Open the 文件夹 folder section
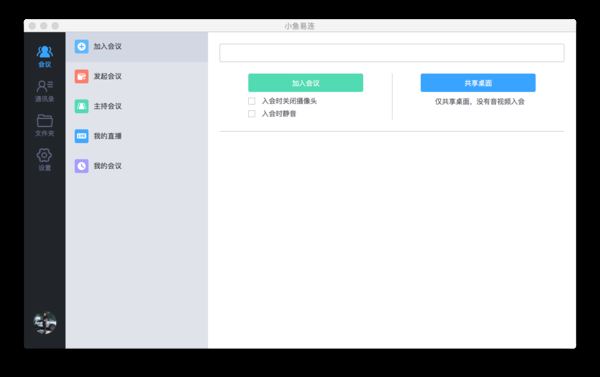Viewport: 600px width, 377px height. [x=44, y=126]
